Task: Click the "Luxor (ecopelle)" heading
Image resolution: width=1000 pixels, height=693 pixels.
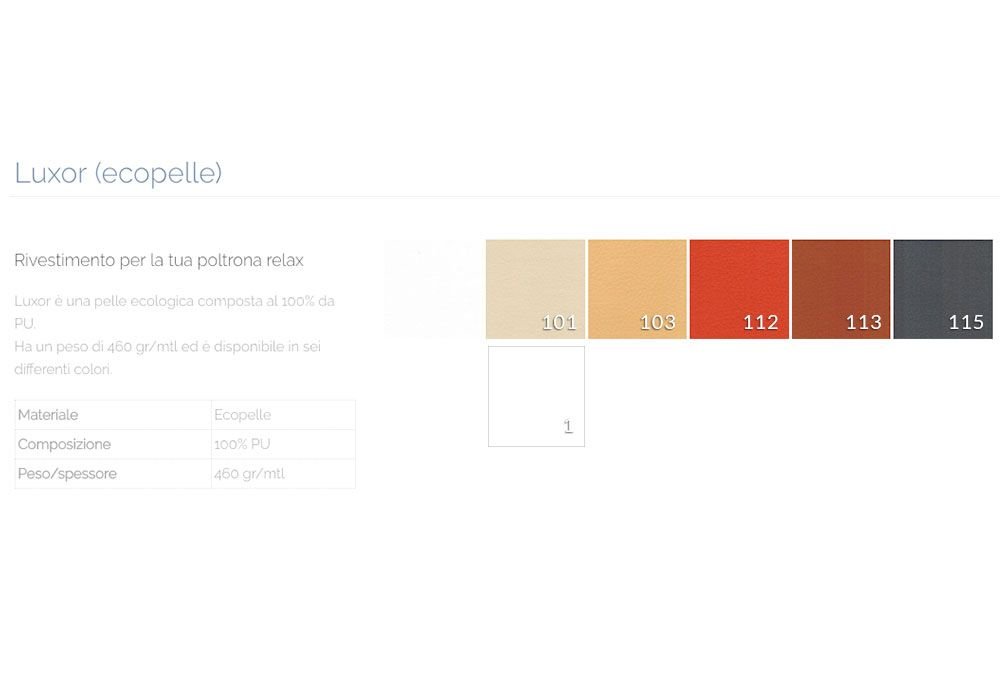Action: tap(118, 173)
